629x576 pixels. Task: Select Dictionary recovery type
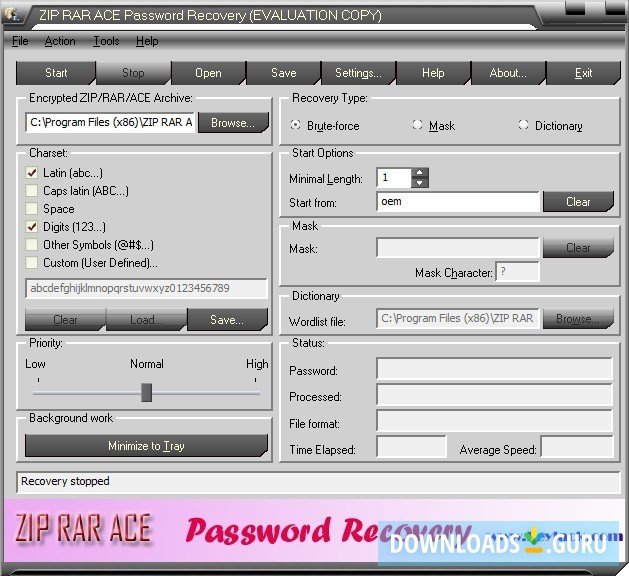point(523,125)
